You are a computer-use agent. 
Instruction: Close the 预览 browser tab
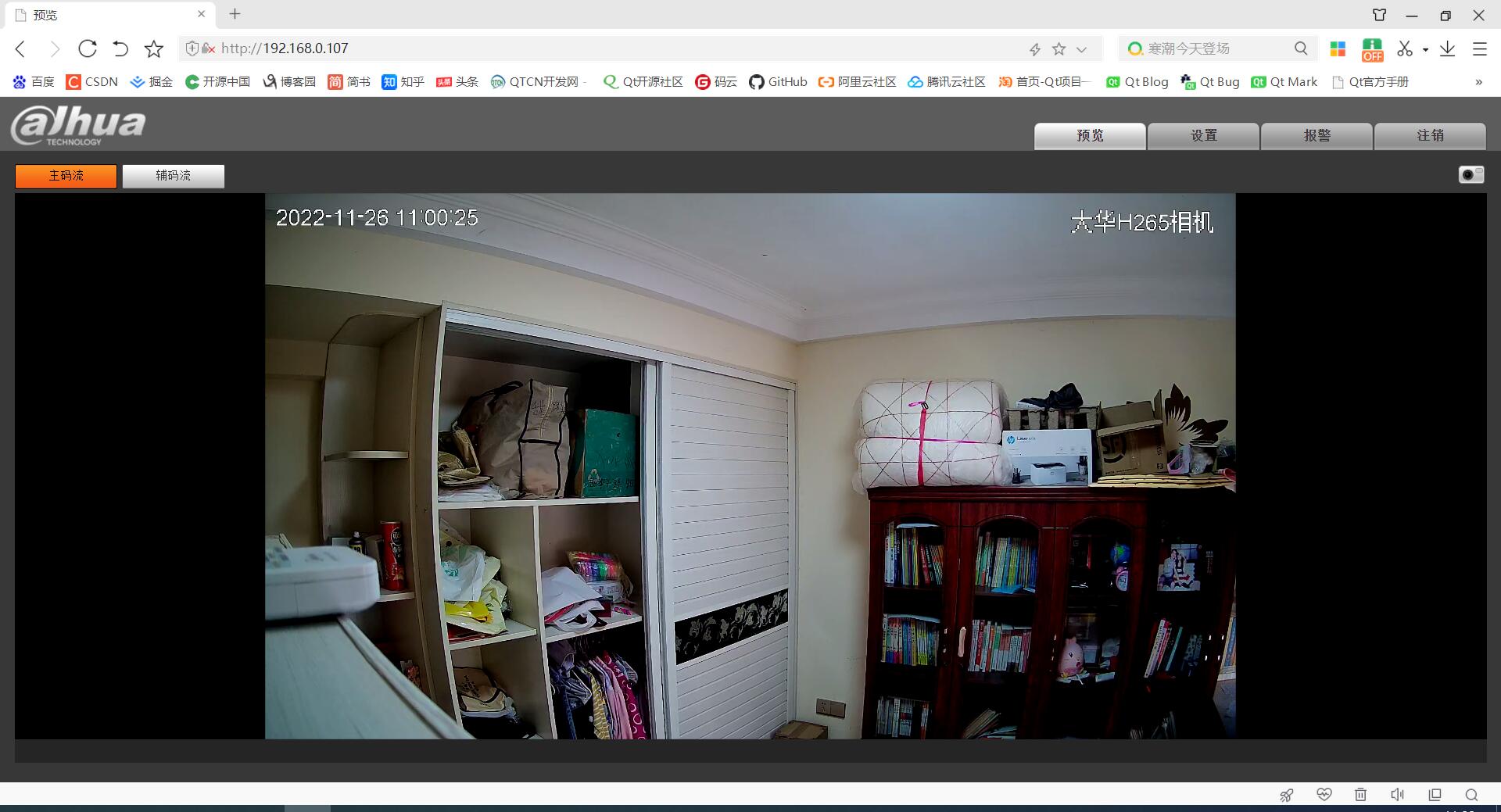click(202, 14)
